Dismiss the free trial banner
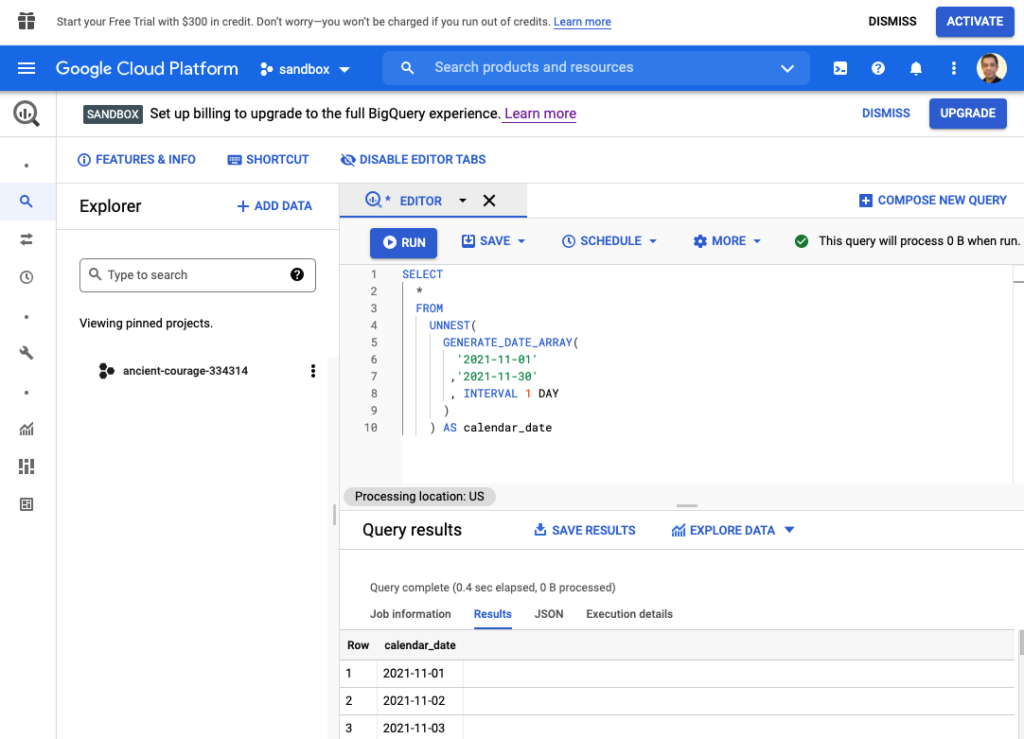 click(892, 22)
